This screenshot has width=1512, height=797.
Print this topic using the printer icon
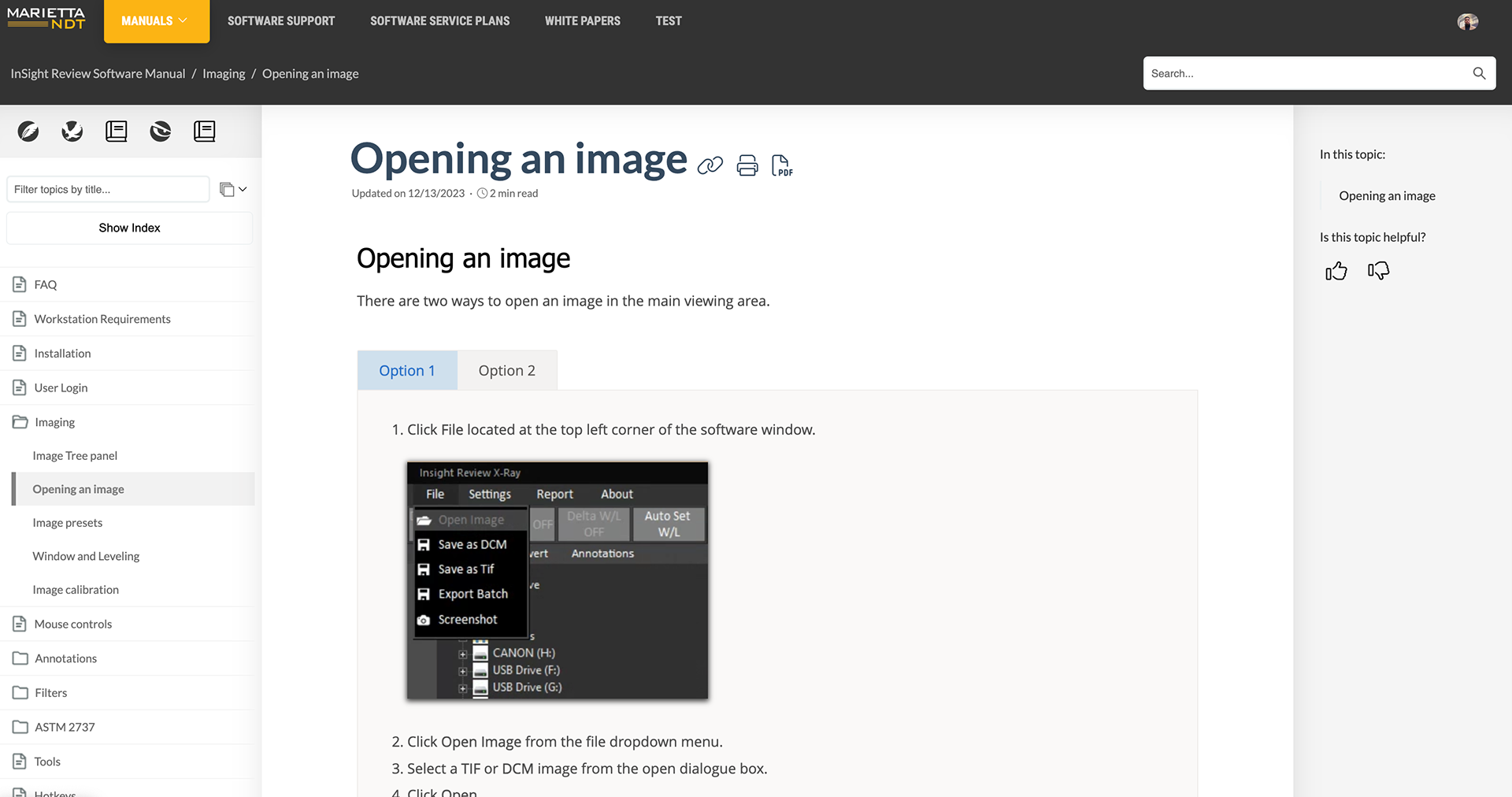tap(747, 165)
